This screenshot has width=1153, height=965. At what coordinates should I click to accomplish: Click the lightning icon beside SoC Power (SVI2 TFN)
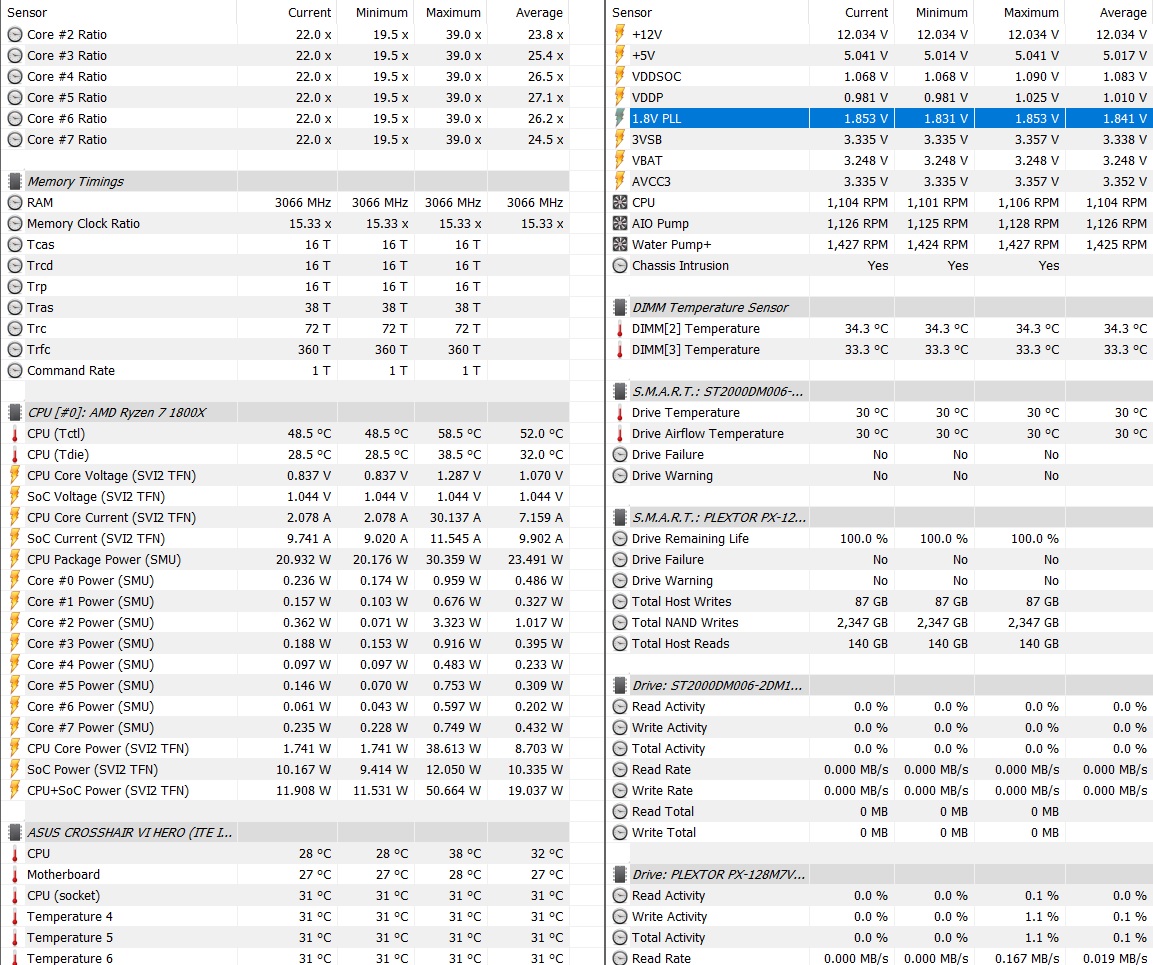click(14, 769)
